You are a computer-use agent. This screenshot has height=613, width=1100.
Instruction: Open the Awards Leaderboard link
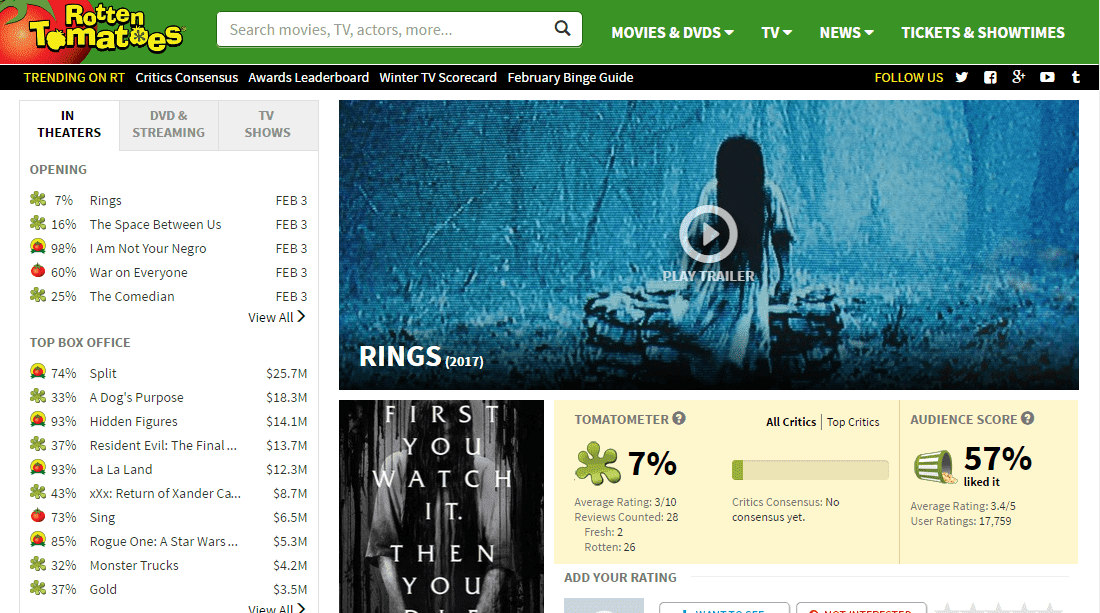pos(309,77)
